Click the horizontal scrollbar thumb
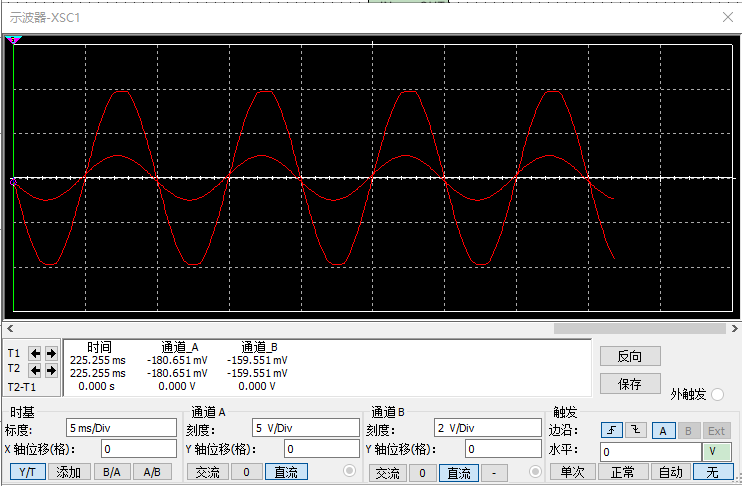 tap(640, 328)
